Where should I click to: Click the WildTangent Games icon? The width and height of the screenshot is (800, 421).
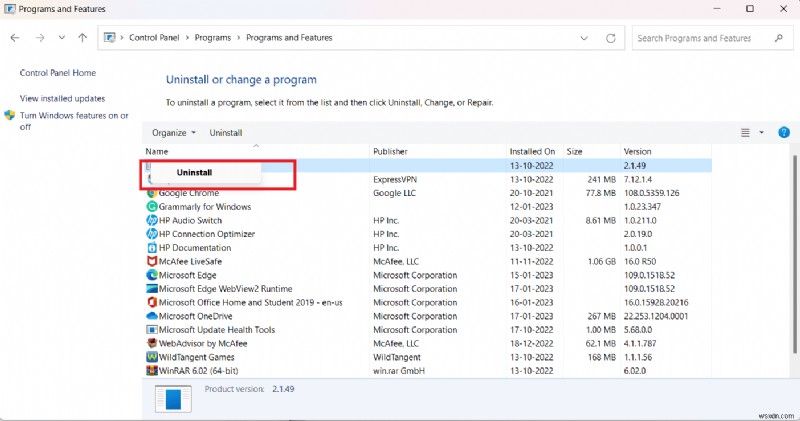pos(152,357)
